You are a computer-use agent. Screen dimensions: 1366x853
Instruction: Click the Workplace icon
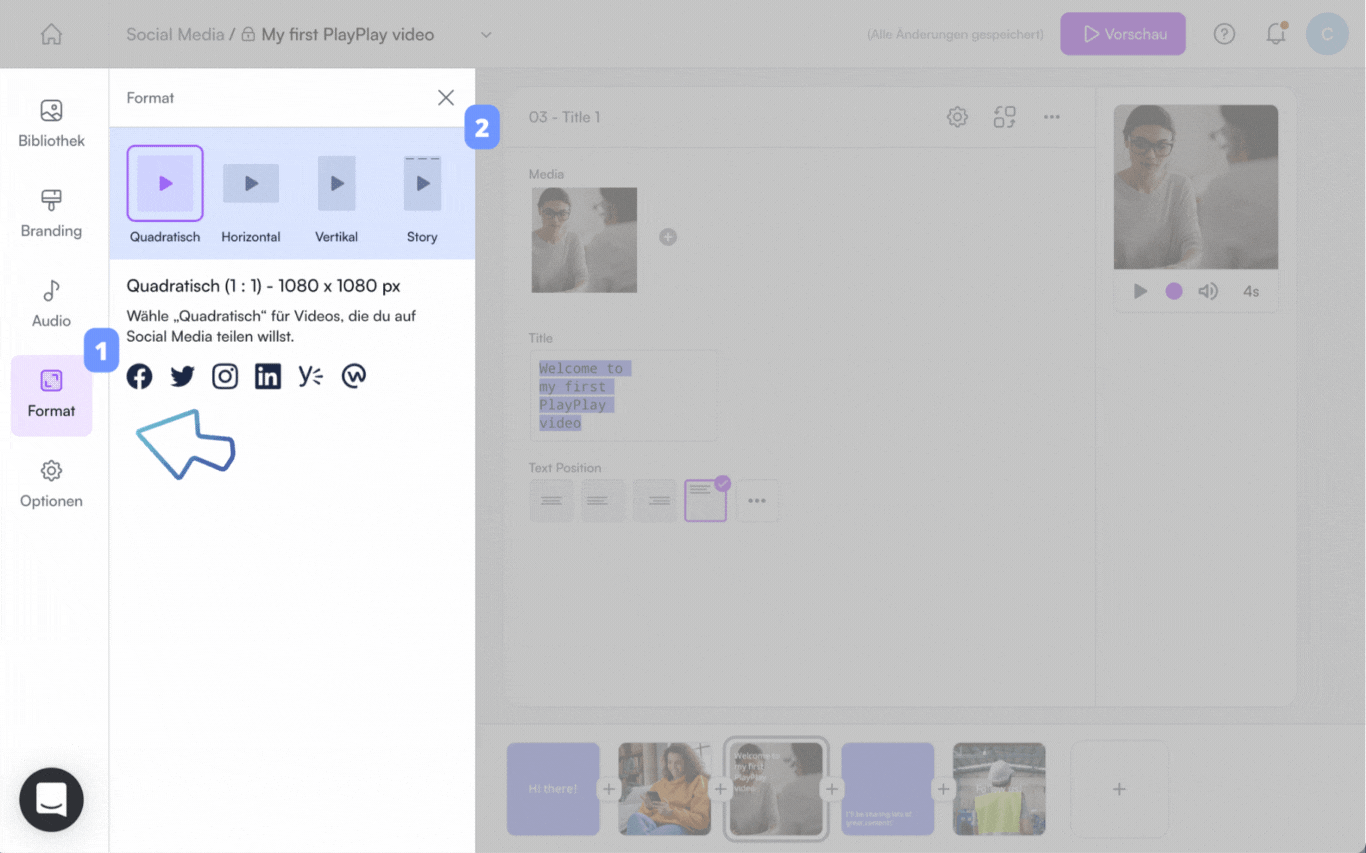point(354,376)
